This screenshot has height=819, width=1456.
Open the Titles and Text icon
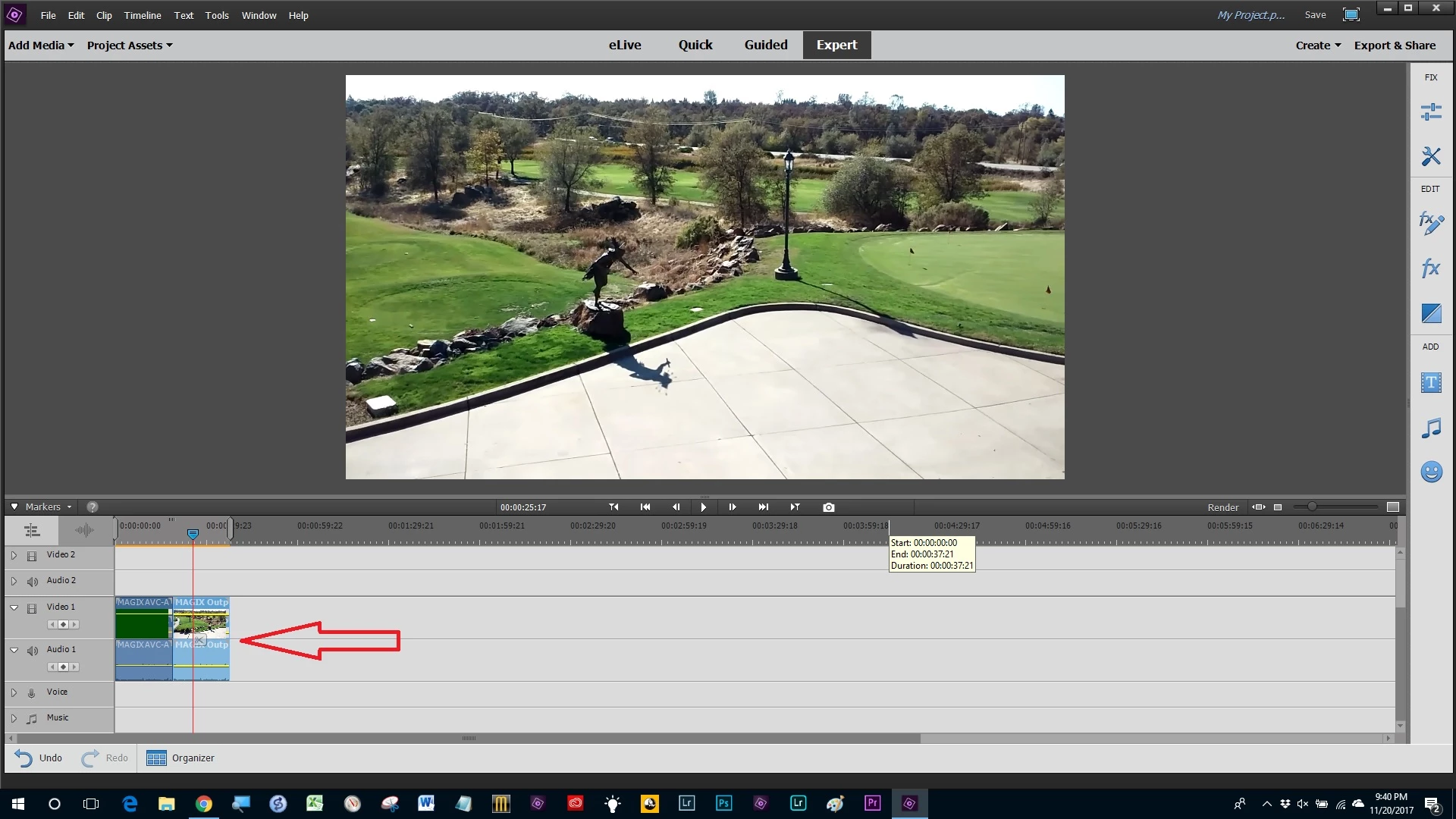(1431, 382)
